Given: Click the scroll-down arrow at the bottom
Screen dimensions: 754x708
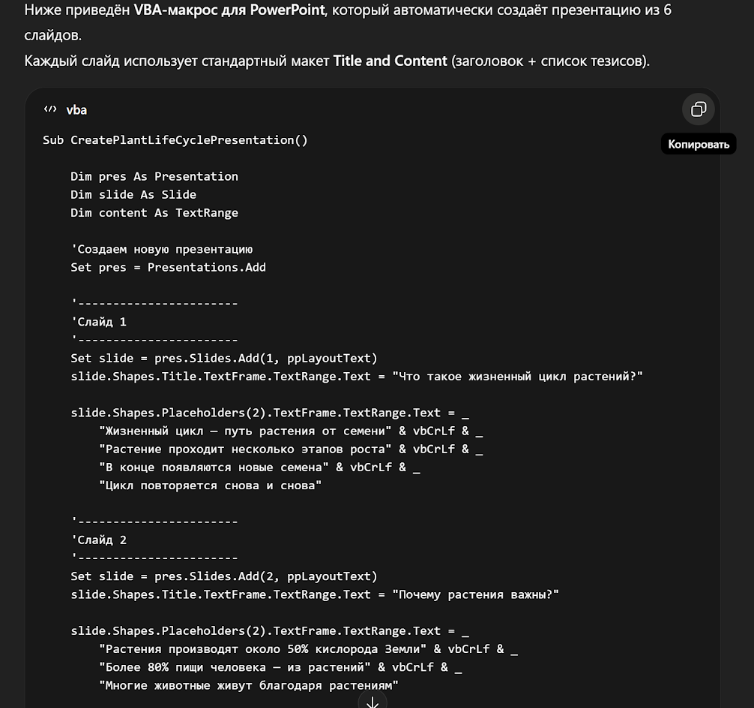Looking at the screenshot, I should click(372, 701).
